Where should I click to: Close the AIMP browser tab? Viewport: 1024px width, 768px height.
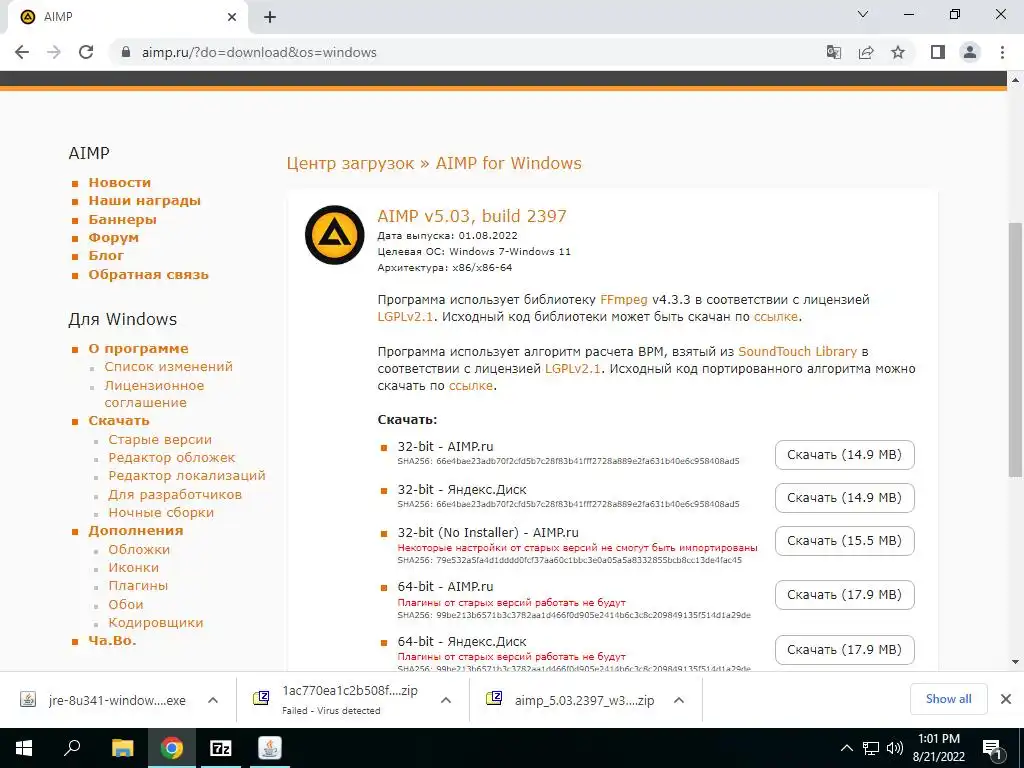(x=232, y=17)
